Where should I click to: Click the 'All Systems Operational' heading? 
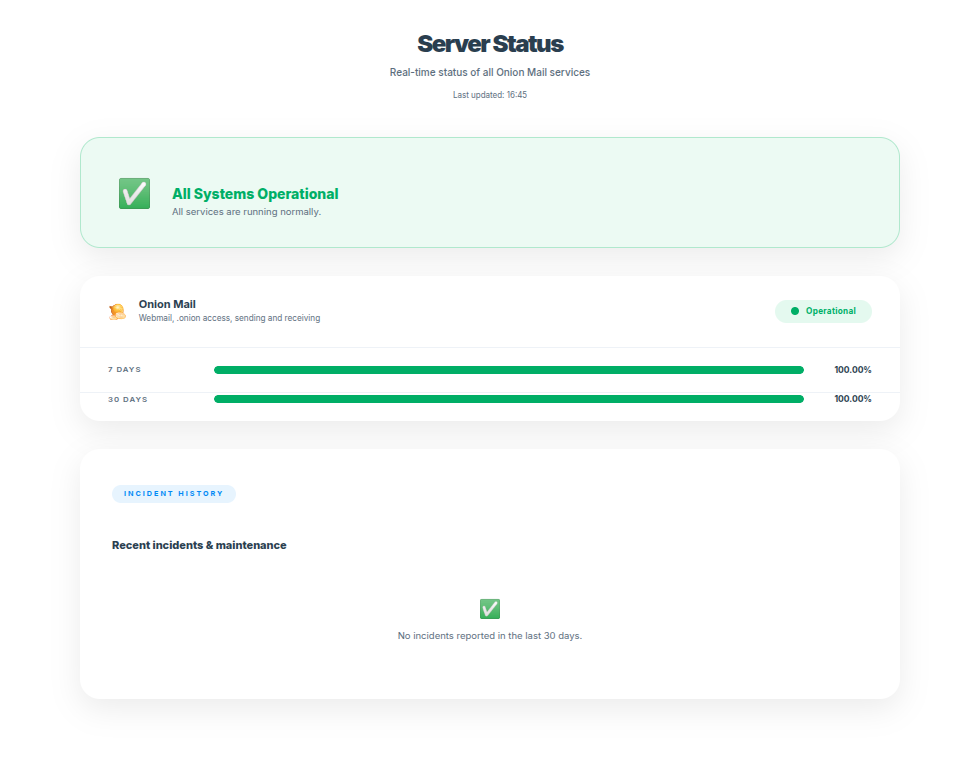tap(255, 194)
